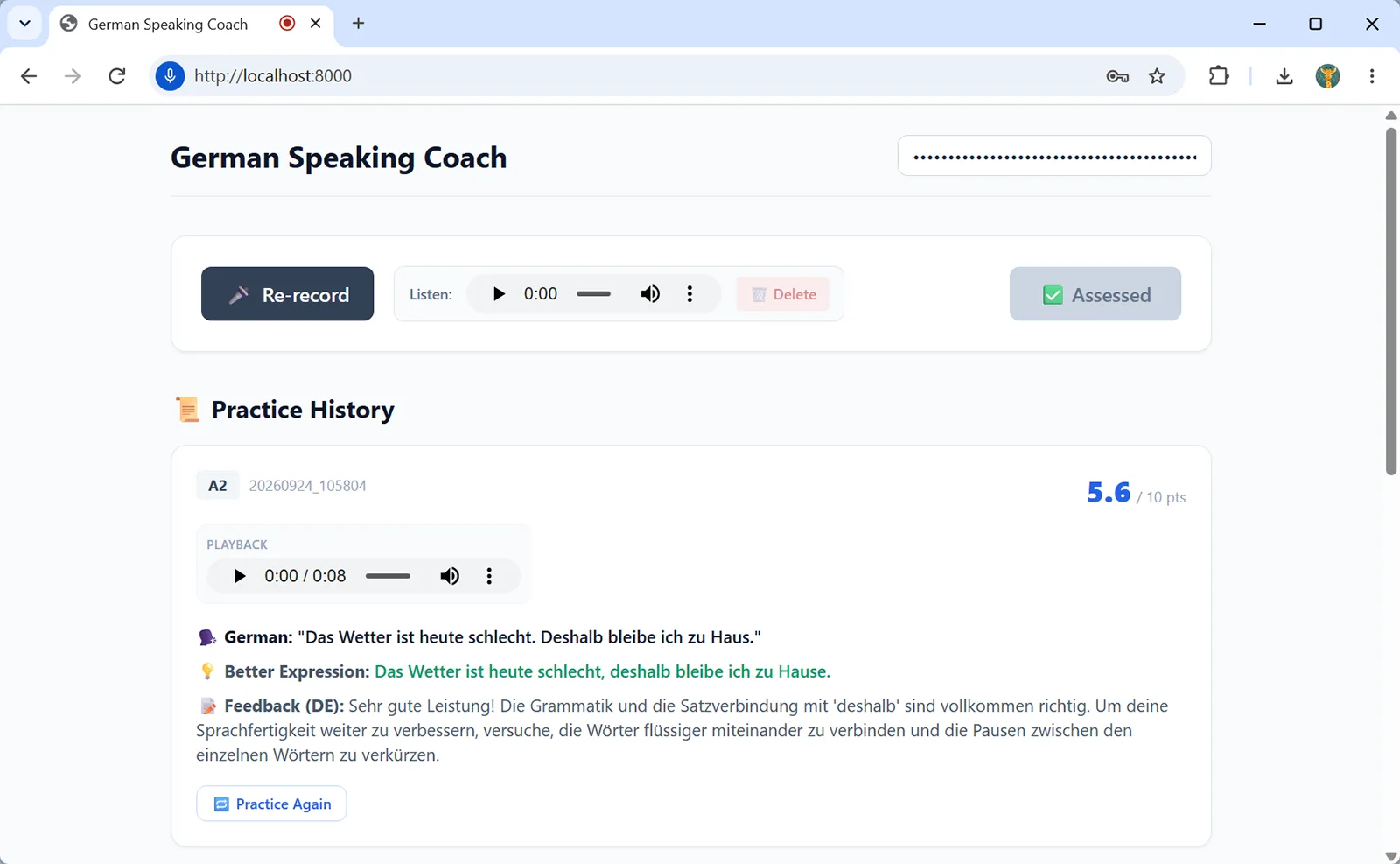Click the Better Expression green sentence
The width and height of the screenshot is (1400, 864).
pos(602,671)
